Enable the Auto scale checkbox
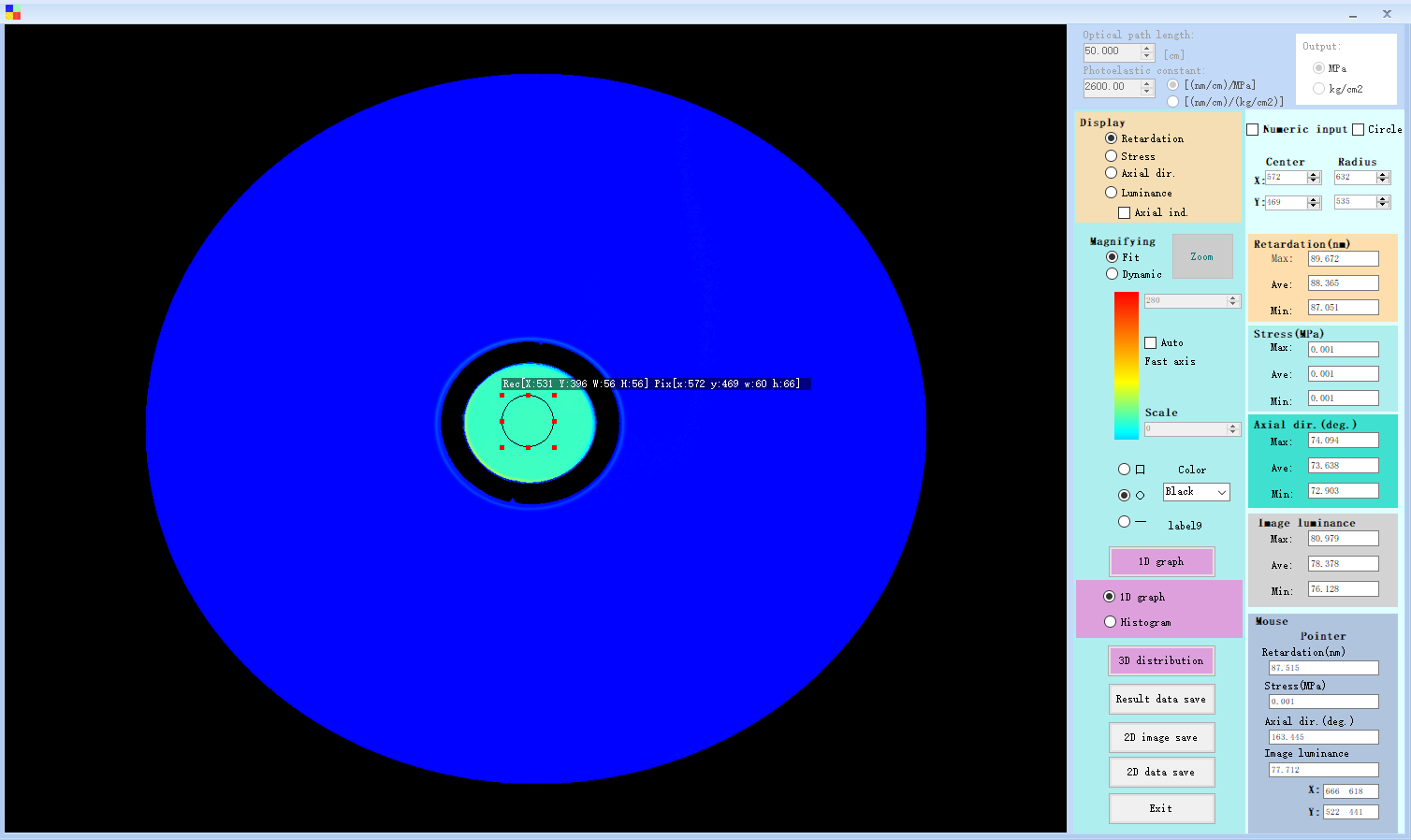The image size is (1411, 840). pos(1151,343)
